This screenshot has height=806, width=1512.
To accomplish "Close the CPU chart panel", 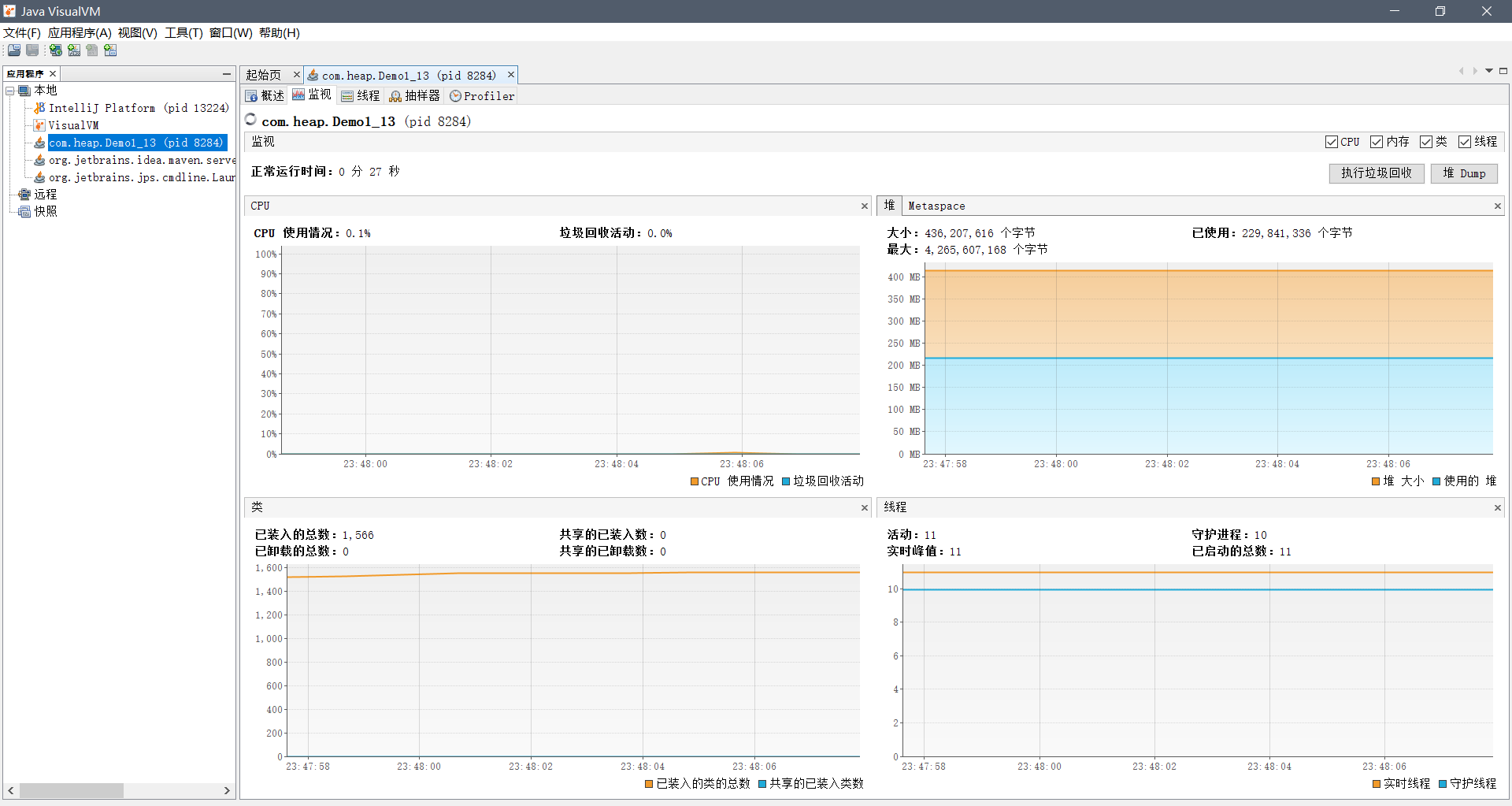I will [865, 206].
